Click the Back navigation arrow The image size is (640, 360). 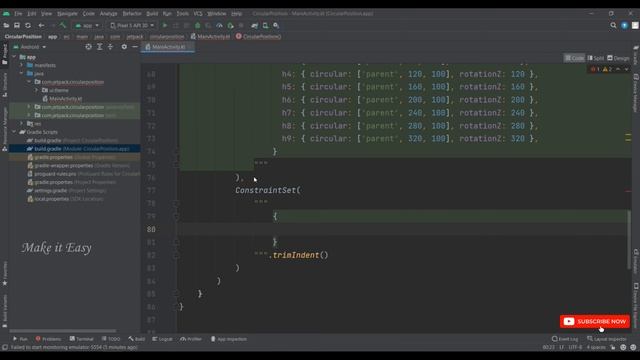[41, 25]
